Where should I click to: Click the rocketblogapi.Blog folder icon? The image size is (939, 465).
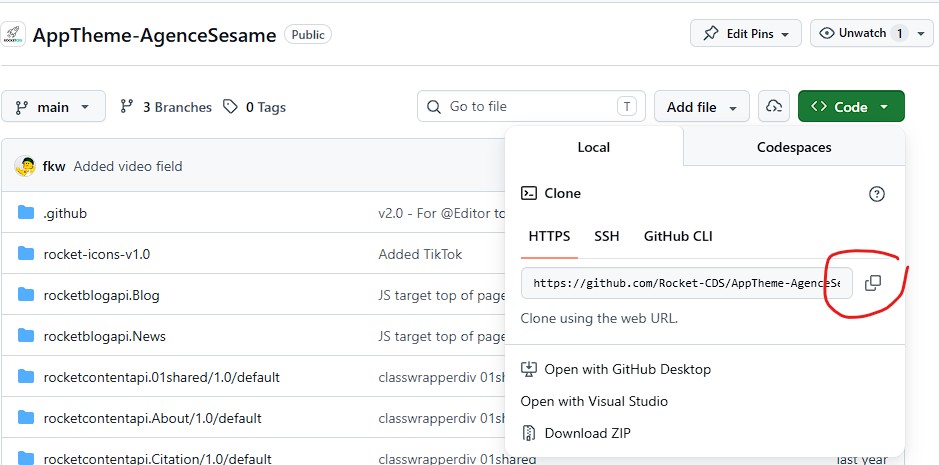click(26, 294)
